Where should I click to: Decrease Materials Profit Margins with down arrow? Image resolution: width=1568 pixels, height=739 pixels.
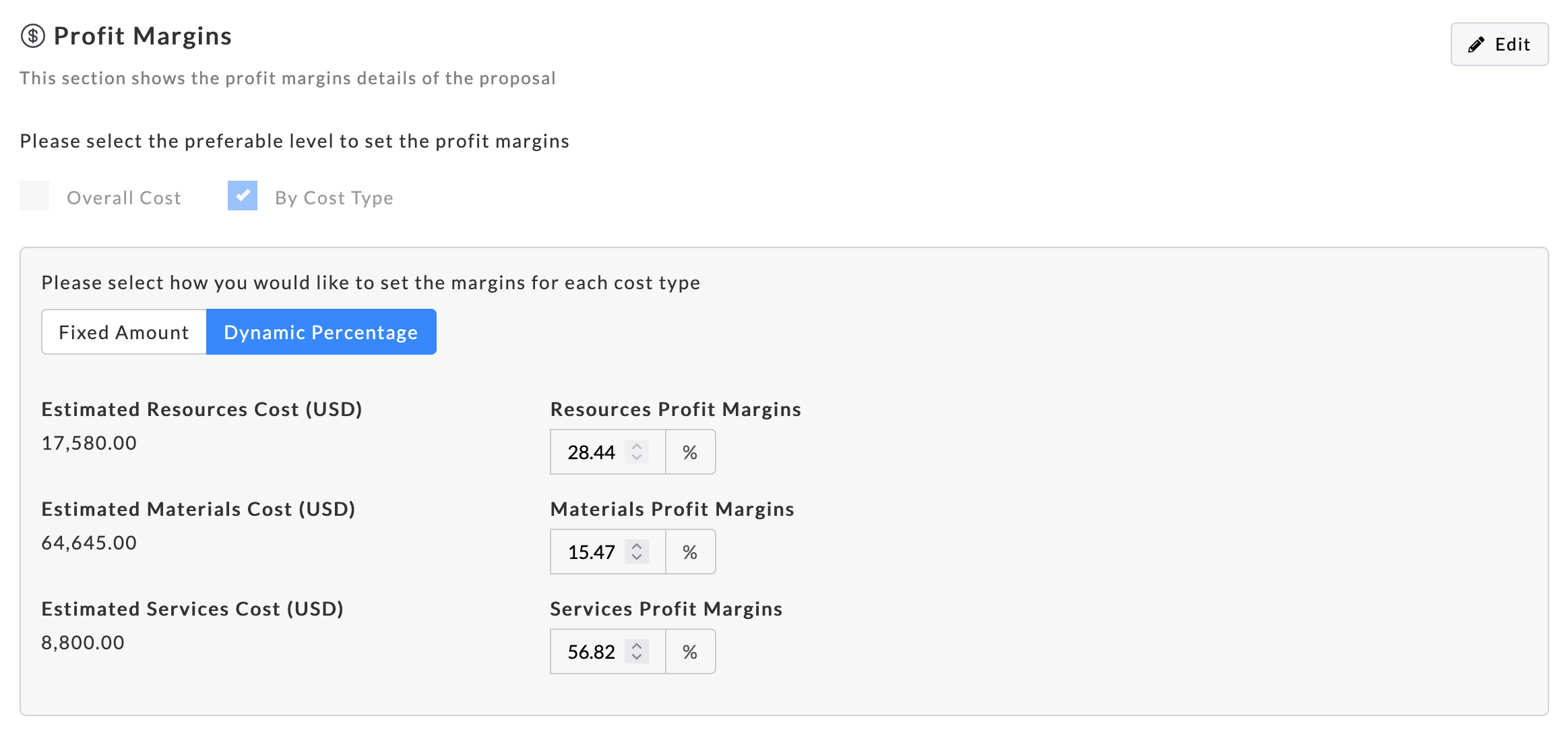tap(637, 558)
